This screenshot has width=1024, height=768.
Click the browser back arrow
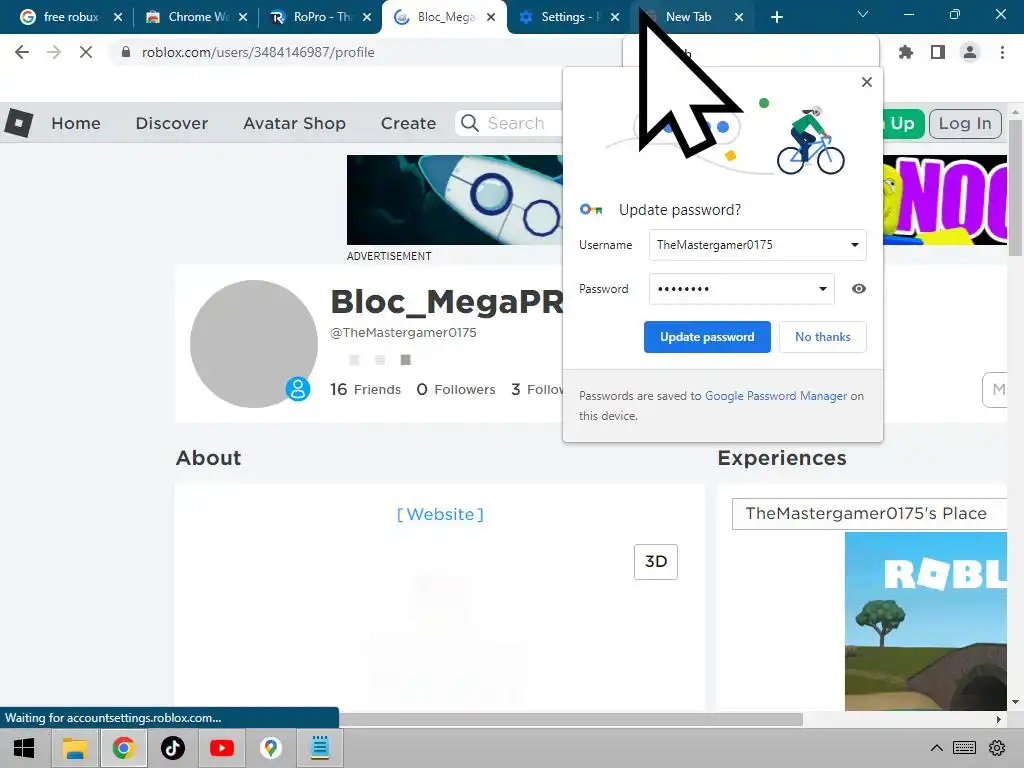[22, 52]
